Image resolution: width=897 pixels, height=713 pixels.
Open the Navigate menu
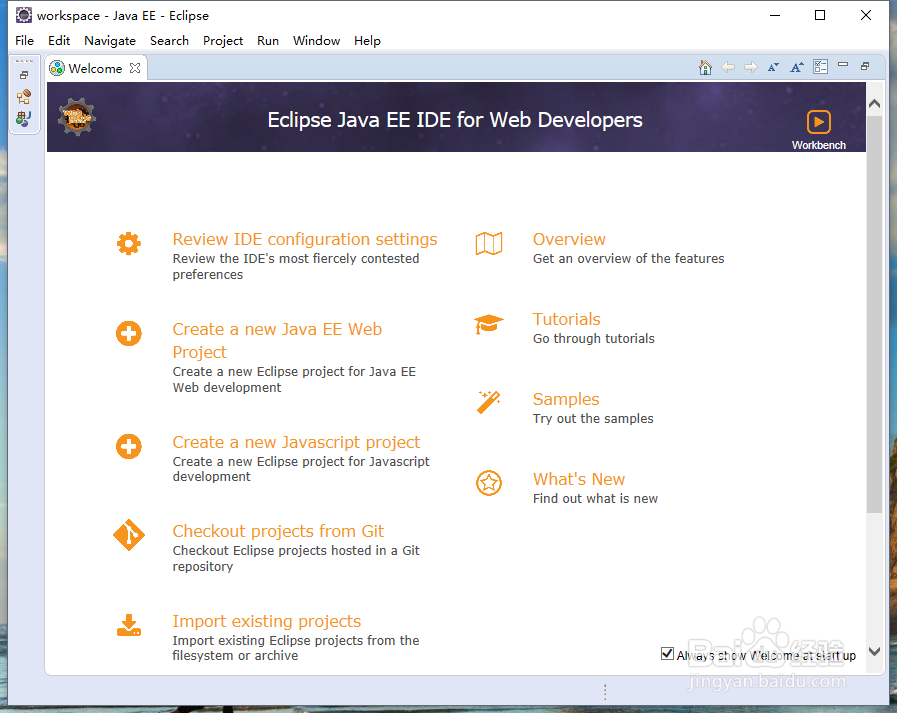(110, 41)
